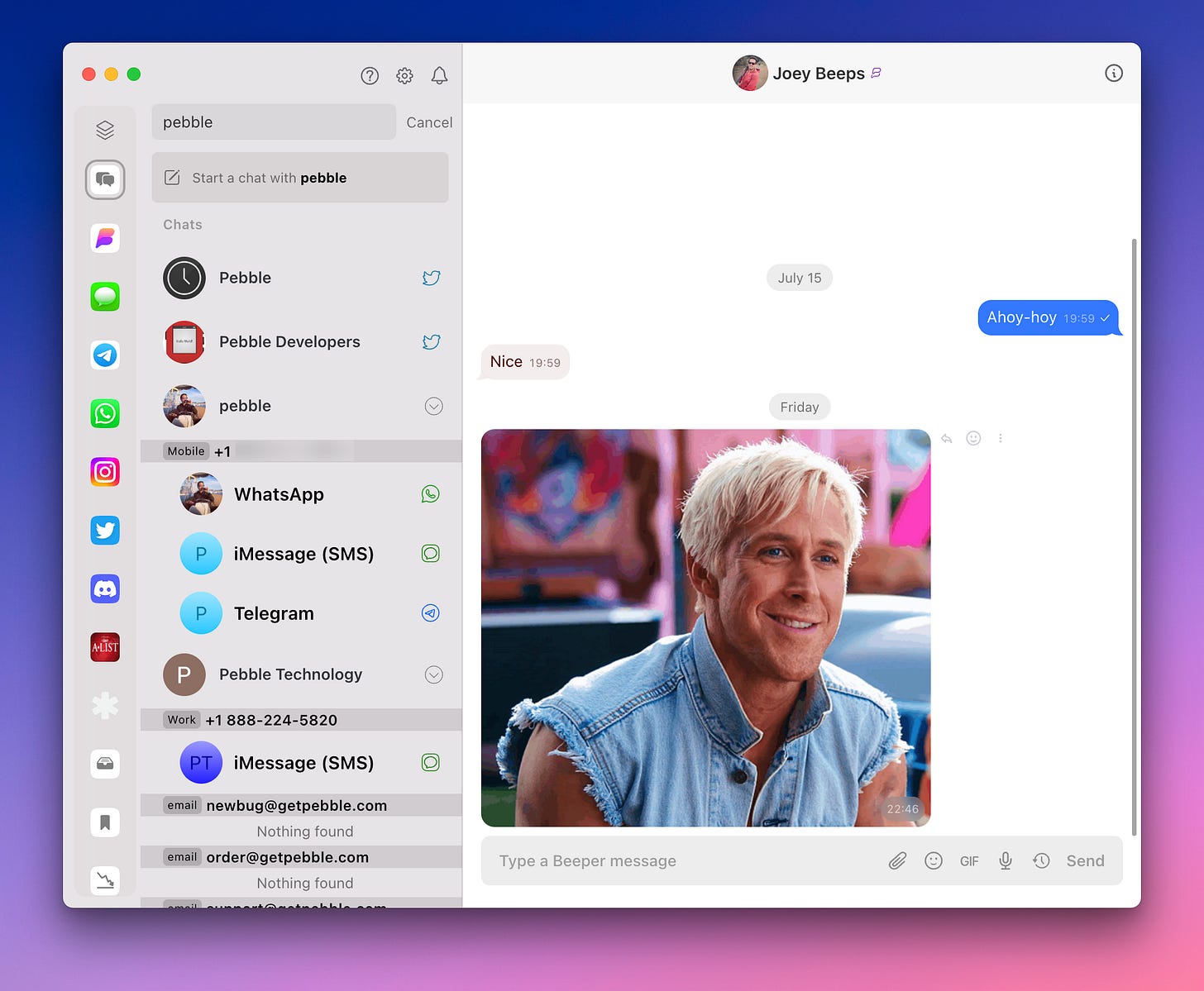The image size is (1204, 991).
Task: Schedule message with the clock icon
Action: coord(1041,861)
